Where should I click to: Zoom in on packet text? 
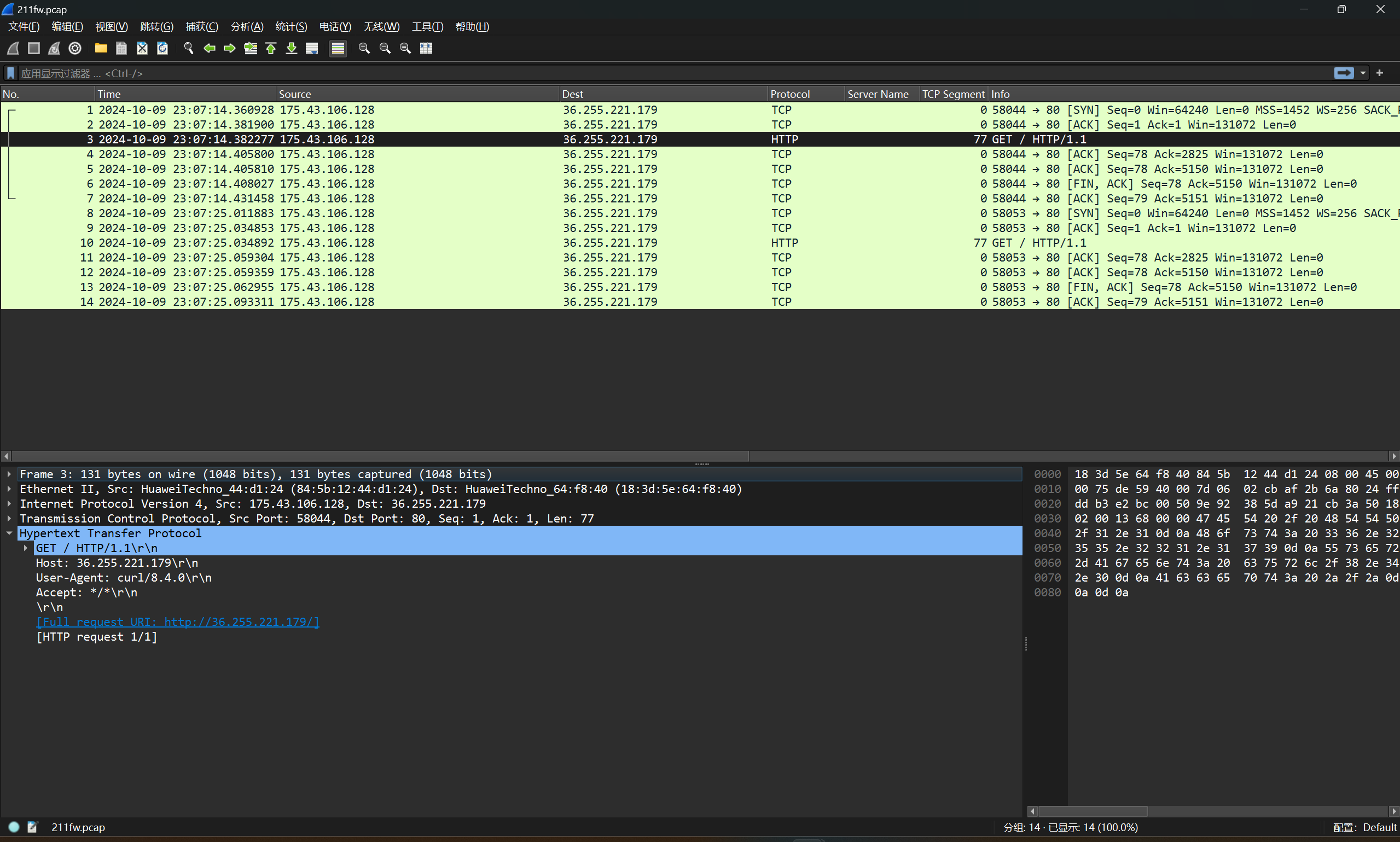tap(364, 48)
